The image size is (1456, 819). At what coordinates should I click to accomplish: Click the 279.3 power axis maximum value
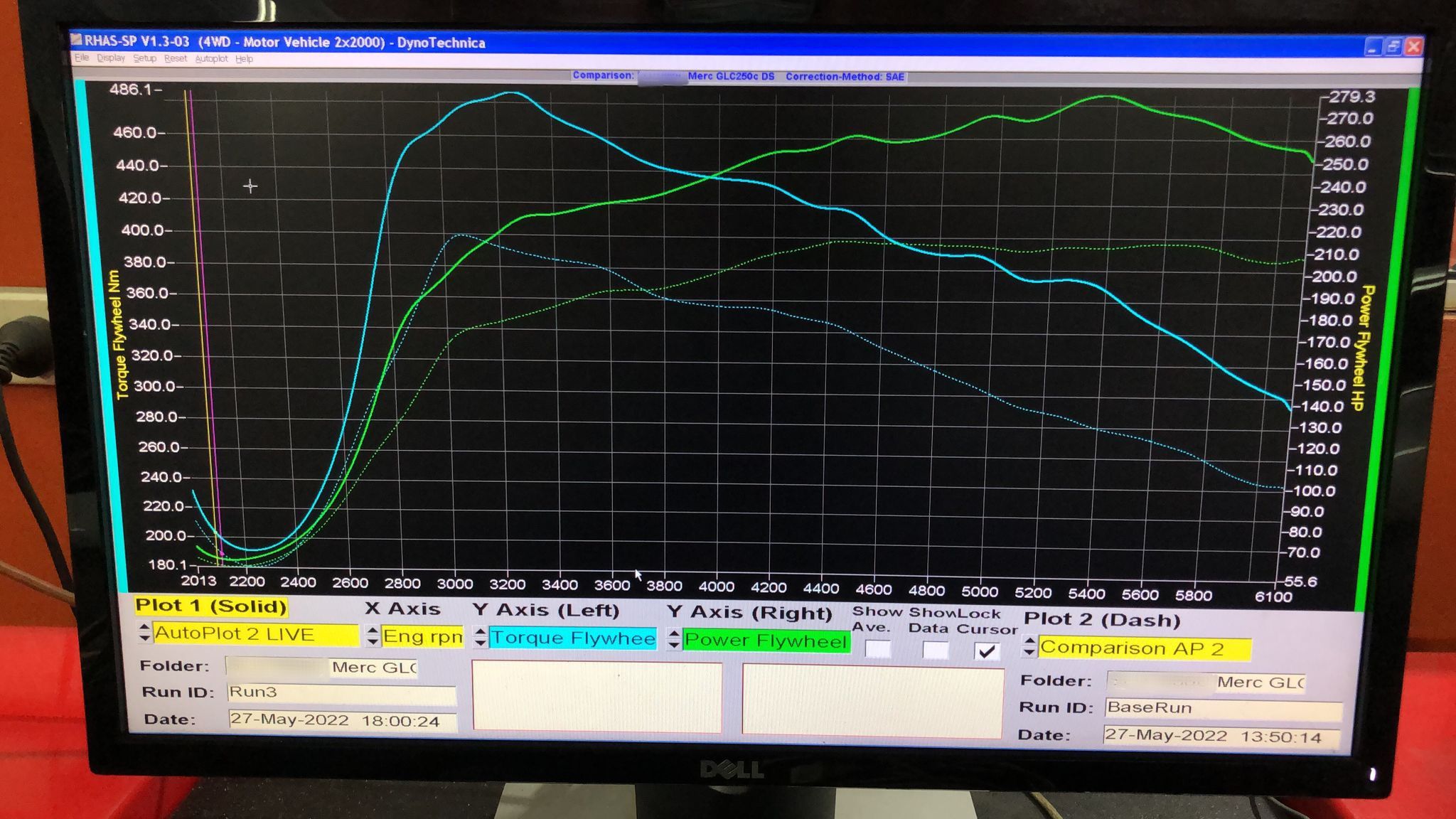(1352, 96)
